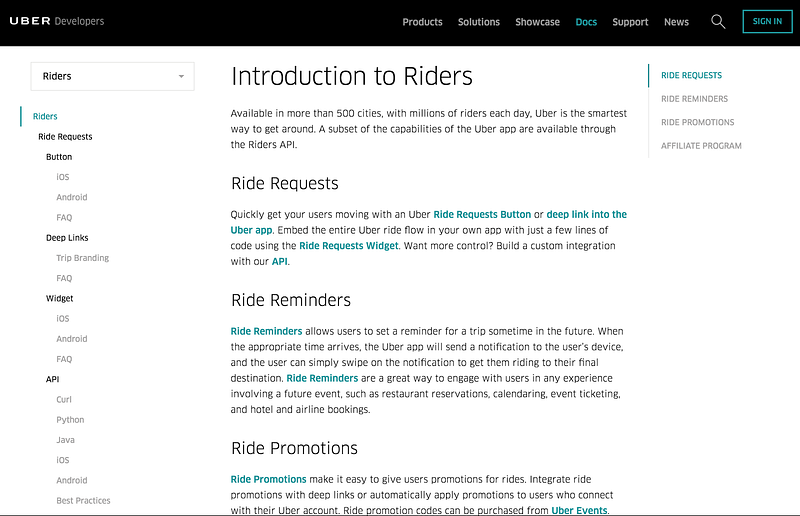Image resolution: width=800 pixels, height=516 pixels.
Task: Follow the API link in Ride Requests paragraph
Action: pyautogui.click(x=279, y=261)
